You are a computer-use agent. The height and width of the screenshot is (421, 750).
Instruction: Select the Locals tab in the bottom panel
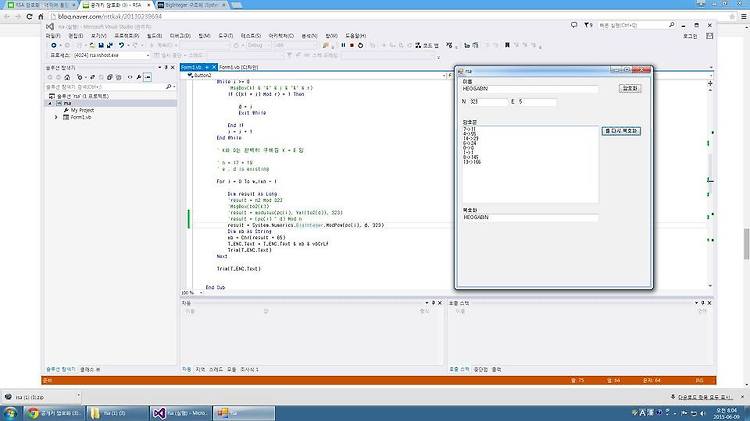tap(200, 369)
